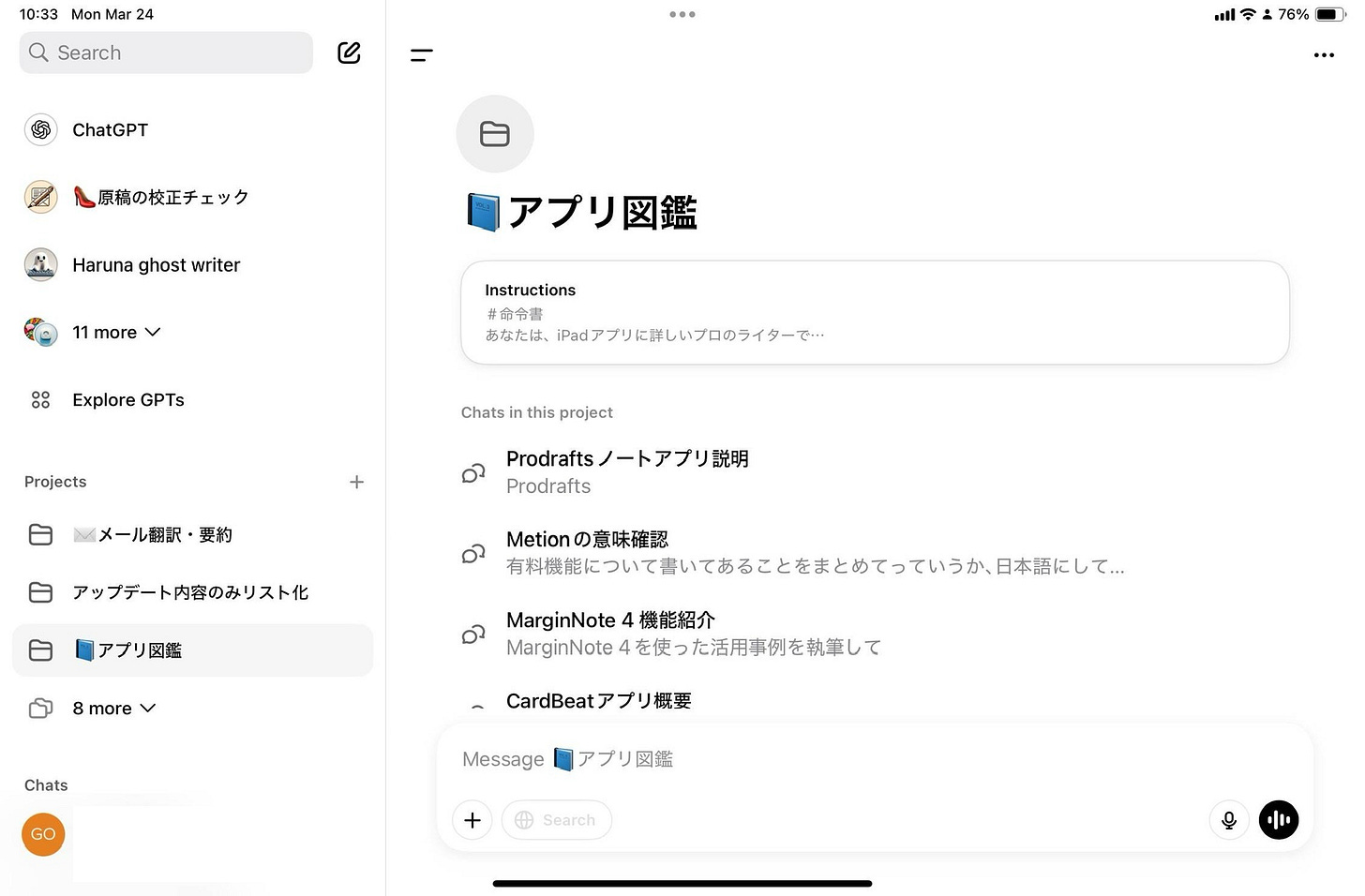The height and width of the screenshot is (896, 1365).
Task: Open Haruna ghost writer GPT
Action: (x=192, y=265)
